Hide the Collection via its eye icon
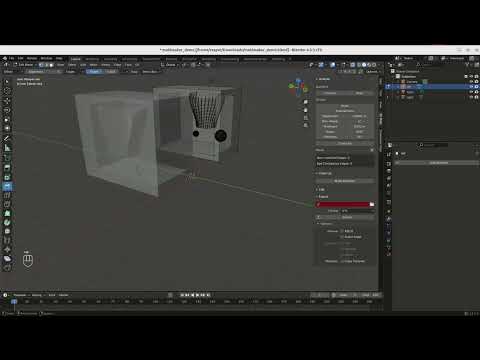The image size is (480, 360). (471, 76)
